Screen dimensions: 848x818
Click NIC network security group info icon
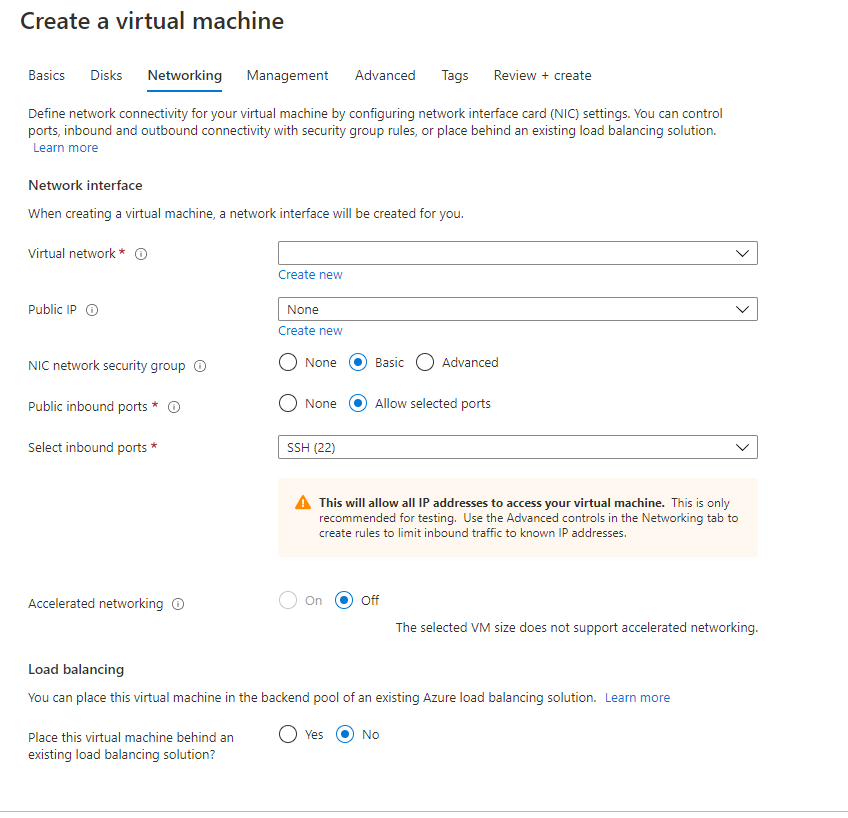200,366
